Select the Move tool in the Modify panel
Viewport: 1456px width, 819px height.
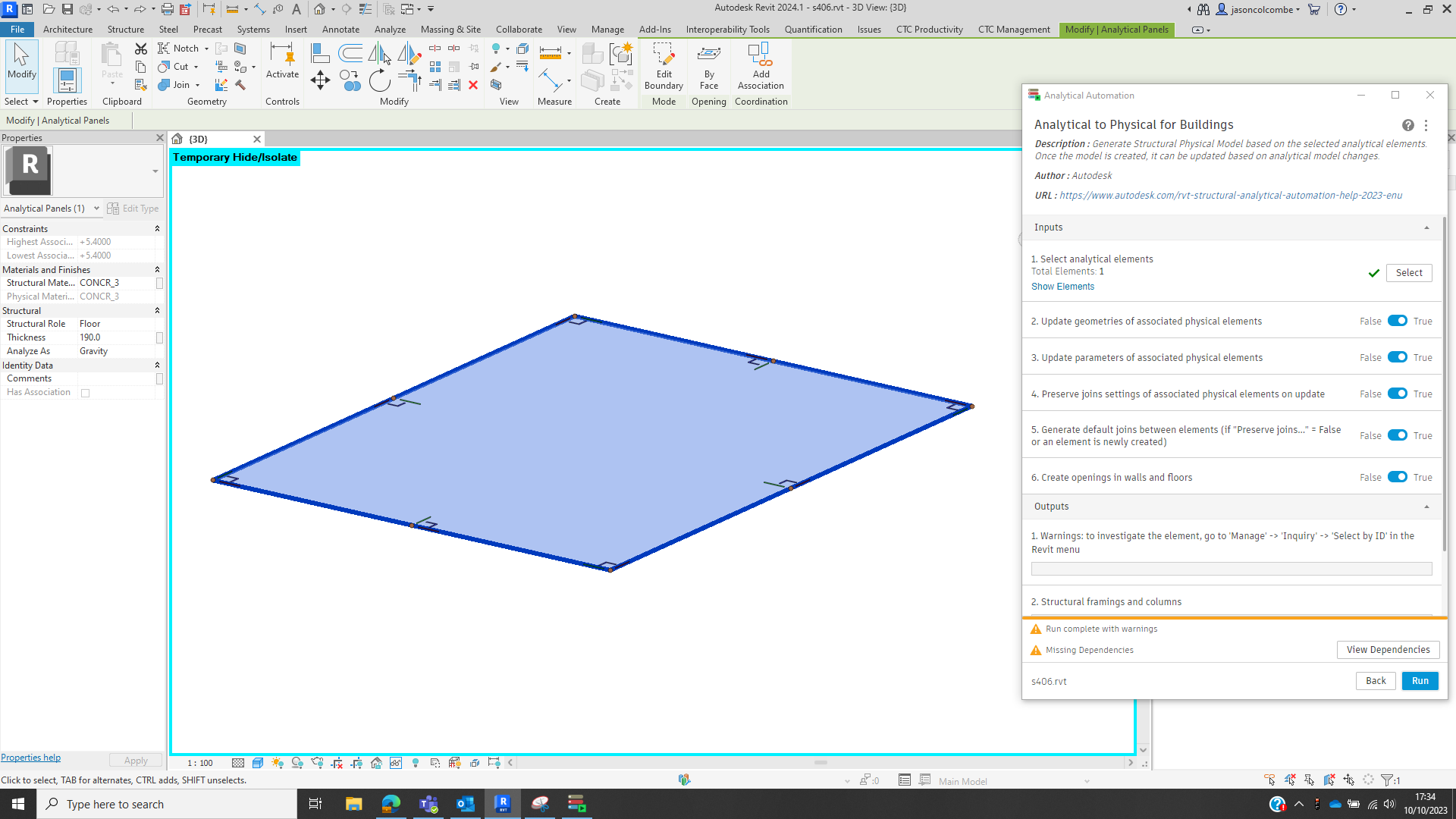click(320, 81)
